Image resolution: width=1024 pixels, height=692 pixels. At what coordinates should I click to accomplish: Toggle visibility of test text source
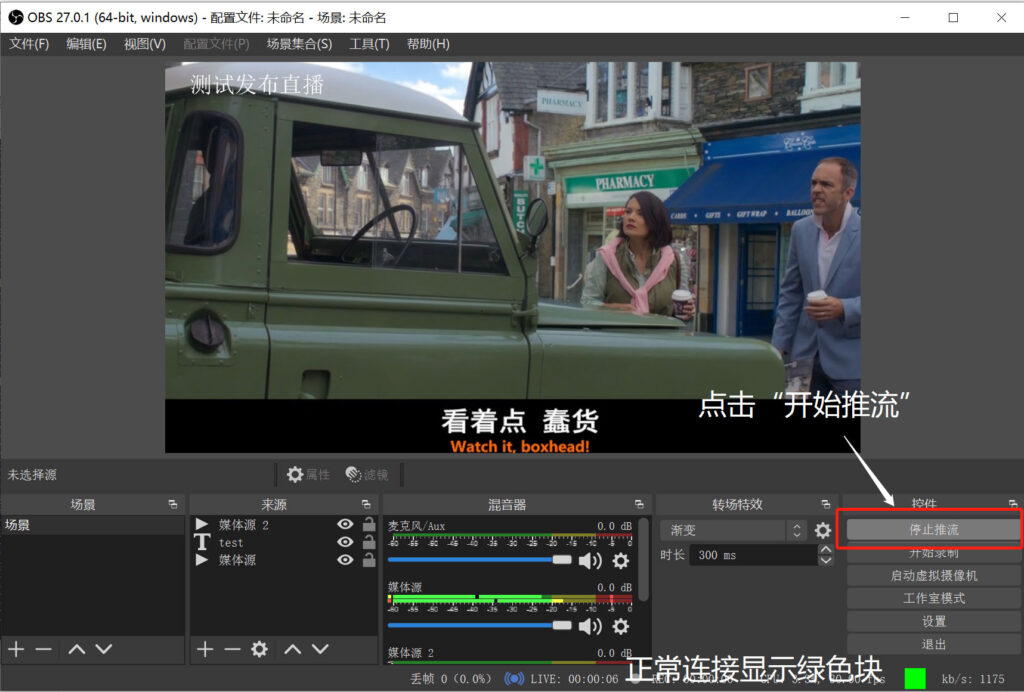tap(345, 542)
